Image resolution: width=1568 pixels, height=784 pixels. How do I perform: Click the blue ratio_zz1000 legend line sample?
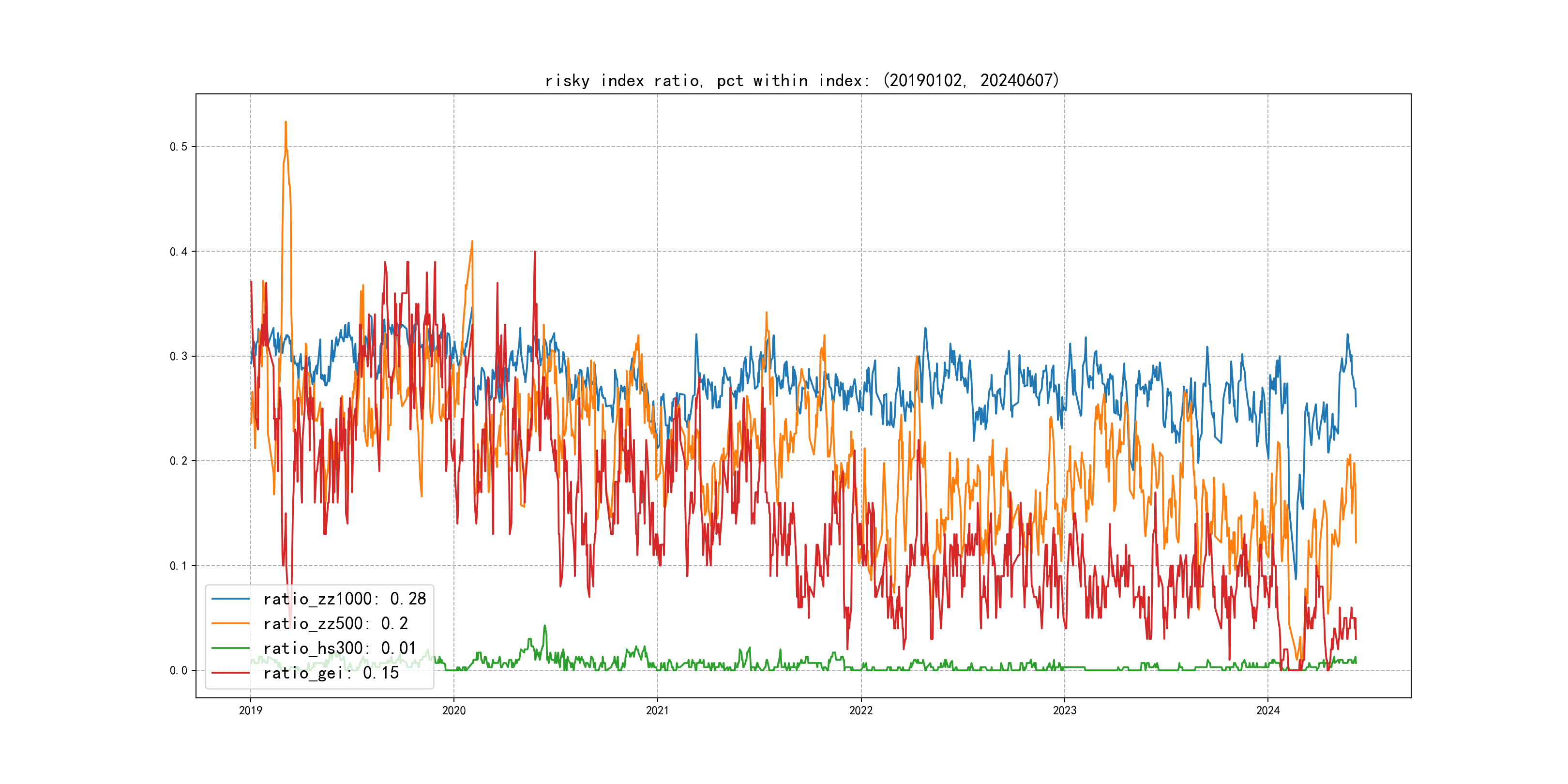tap(230, 599)
